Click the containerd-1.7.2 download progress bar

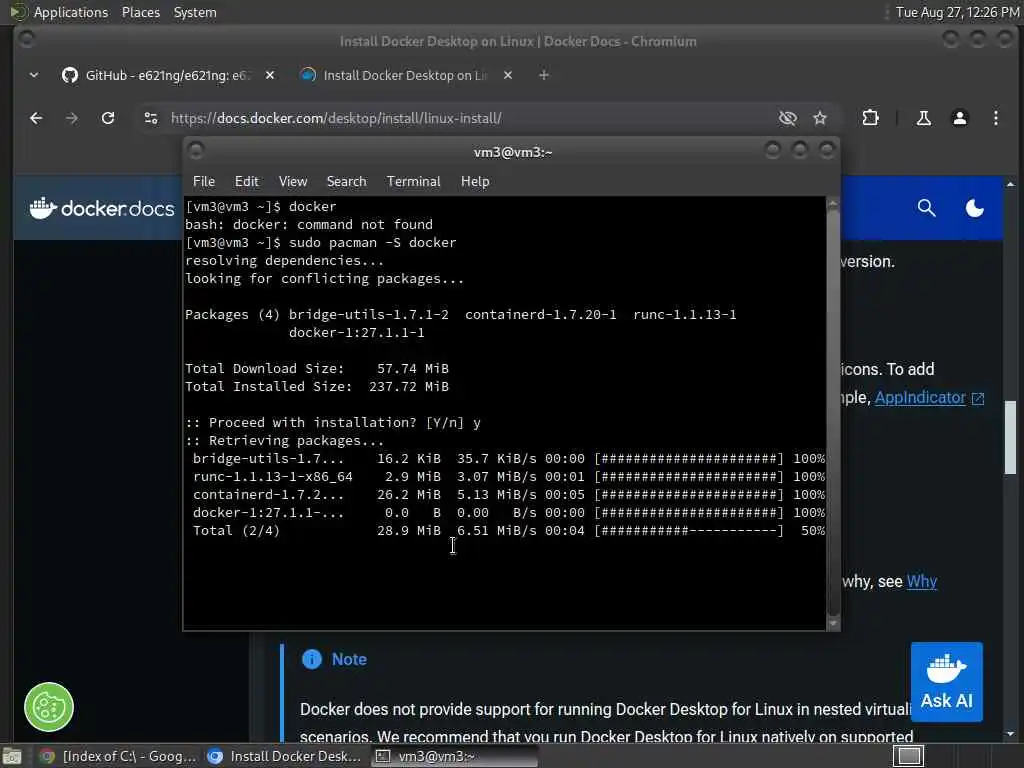coord(688,495)
